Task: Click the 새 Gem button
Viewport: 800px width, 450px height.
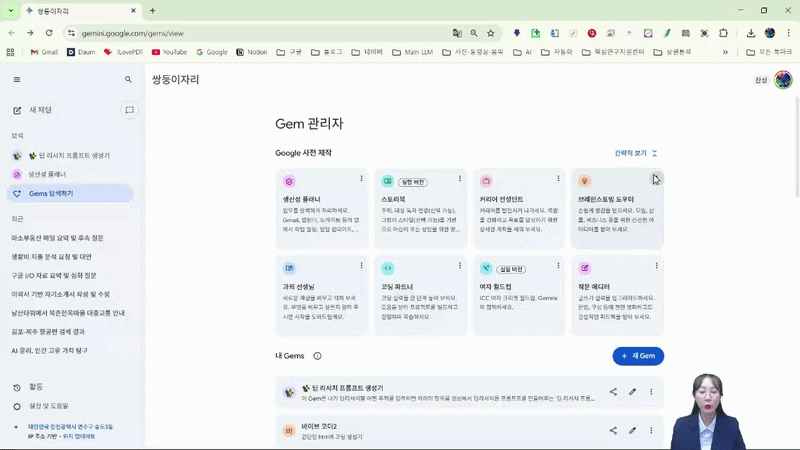Action: (638, 356)
